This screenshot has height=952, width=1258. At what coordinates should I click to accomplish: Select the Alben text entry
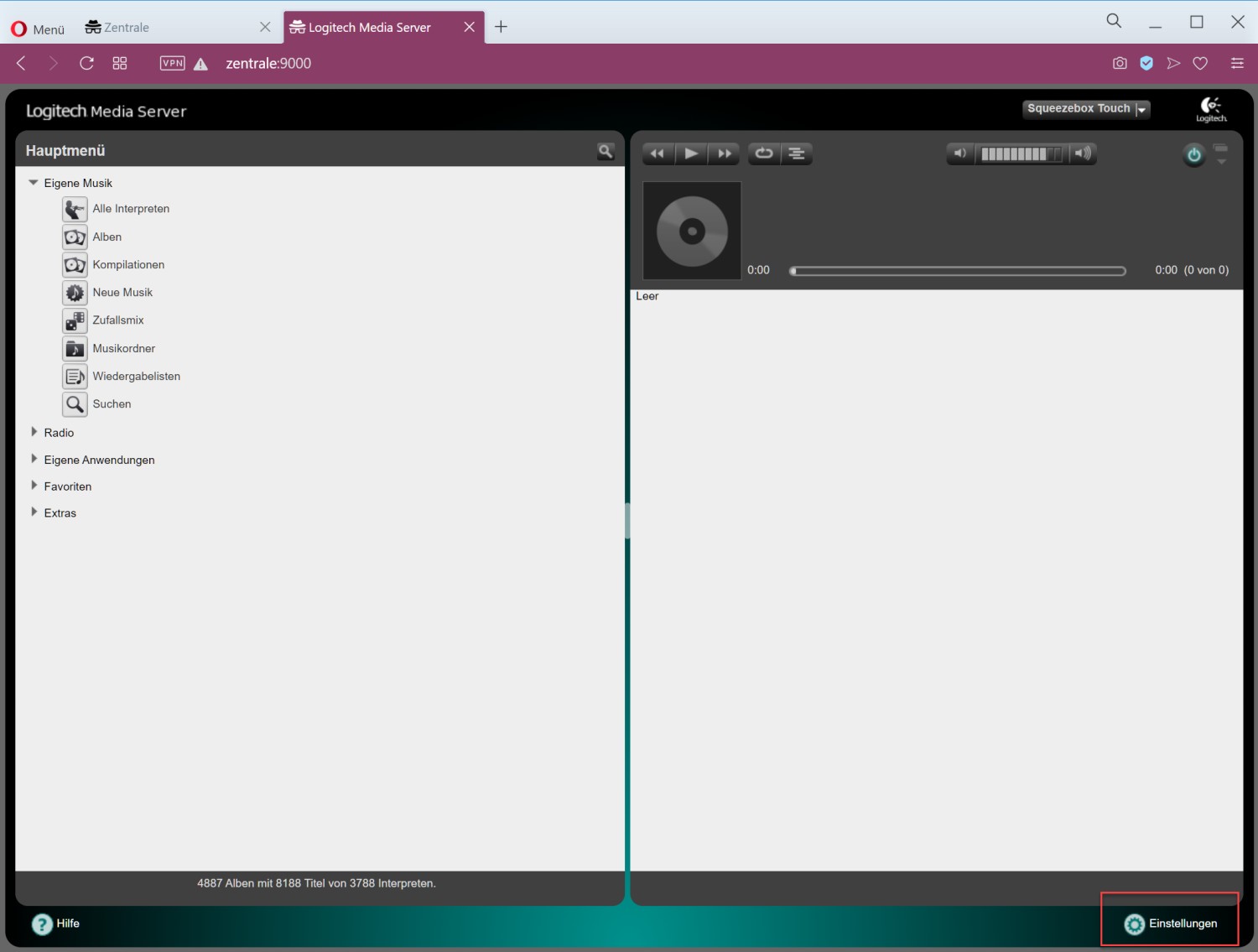pyautogui.click(x=107, y=237)
